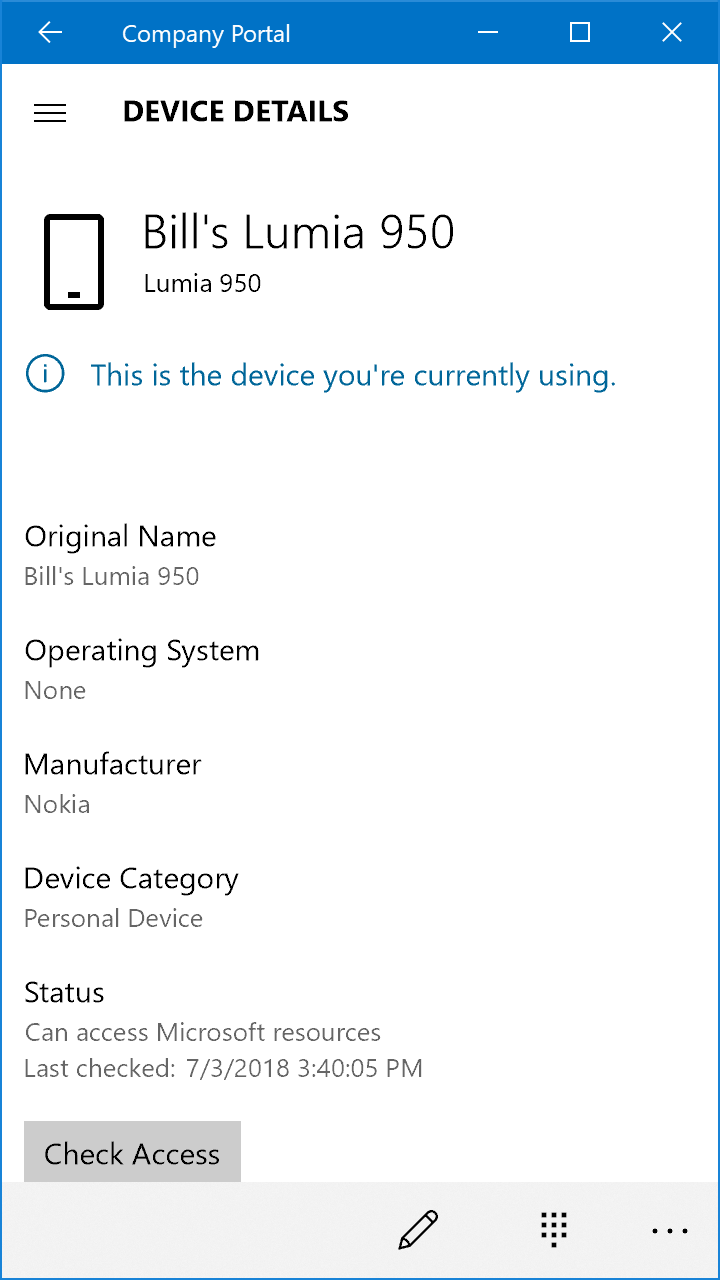The width and height of the screenshot is (720, 1280).
Task: Expand the three-dot more options
Action: pos(669,1230)
